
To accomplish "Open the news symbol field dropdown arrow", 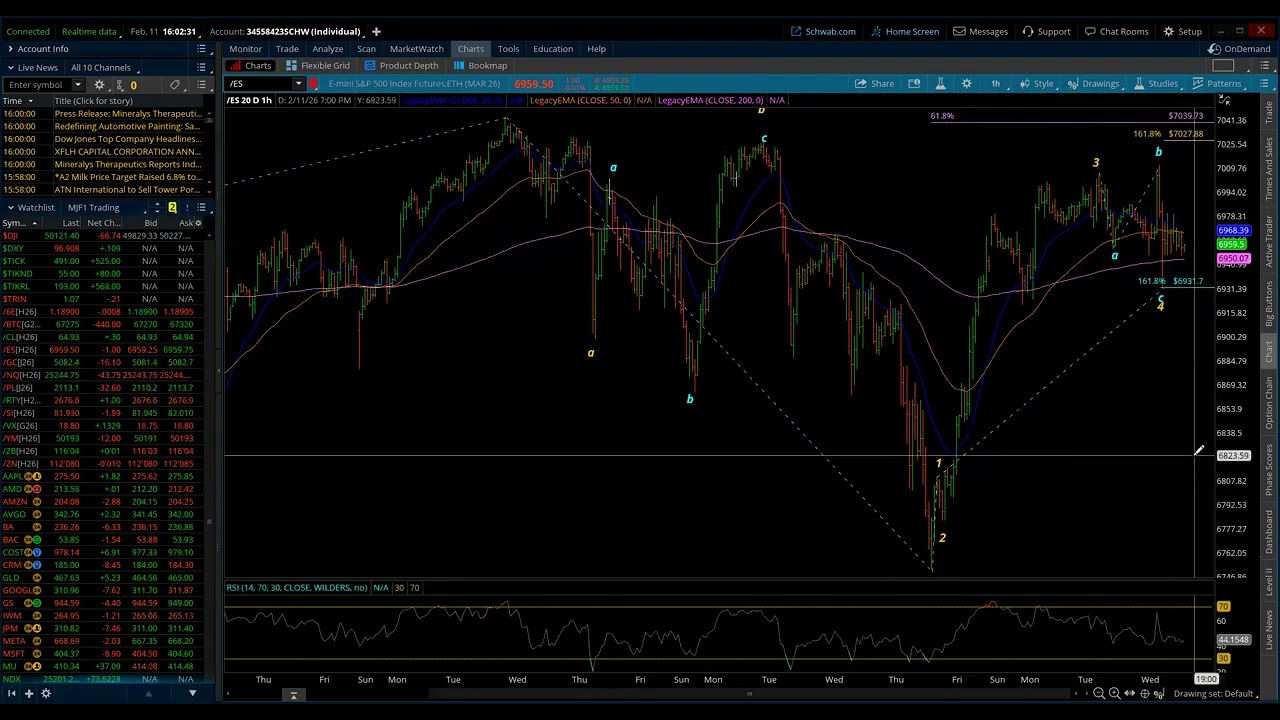I will click(x=76, y=85).
